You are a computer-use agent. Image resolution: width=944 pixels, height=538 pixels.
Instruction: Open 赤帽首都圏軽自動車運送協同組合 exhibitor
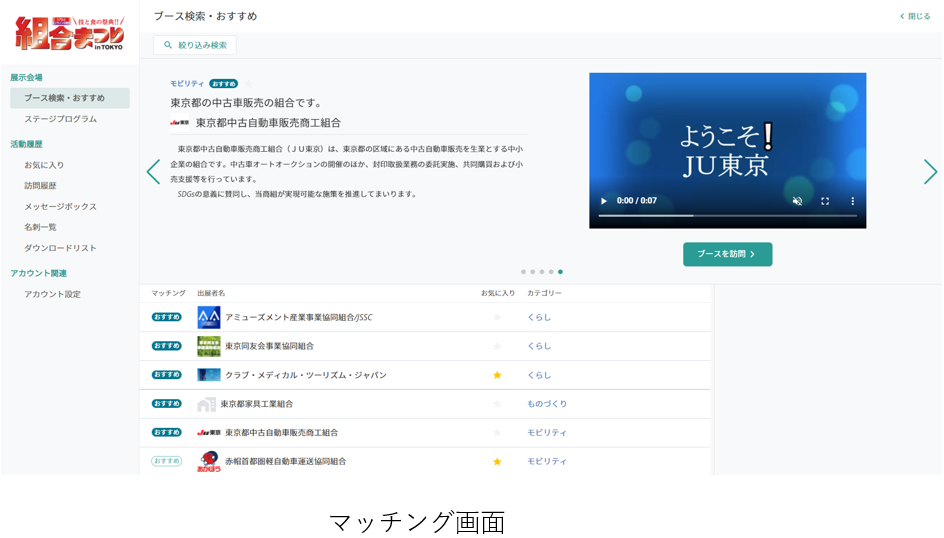coord(285,462)
